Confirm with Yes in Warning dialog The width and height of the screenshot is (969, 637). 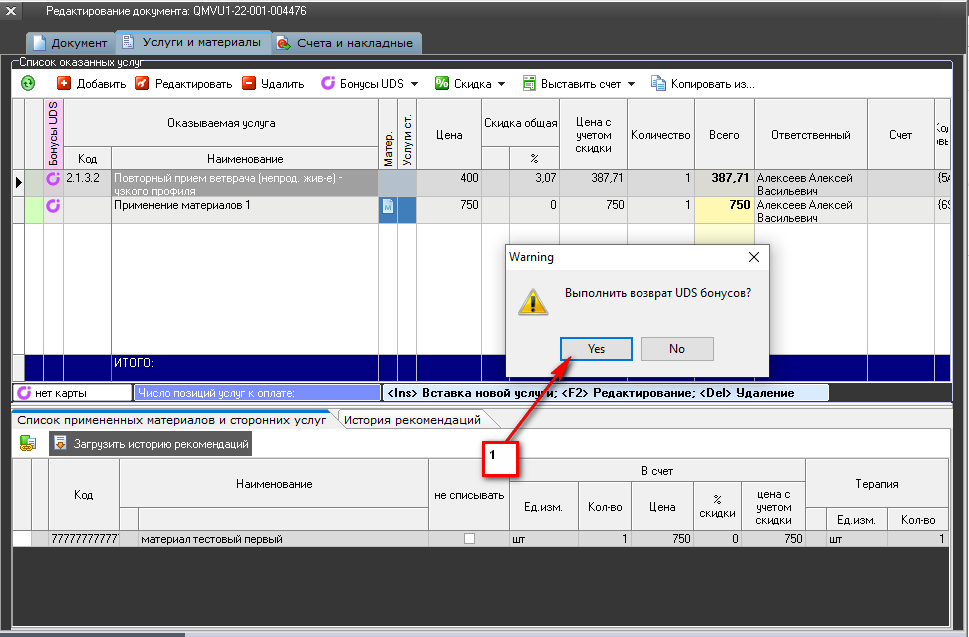596,349
